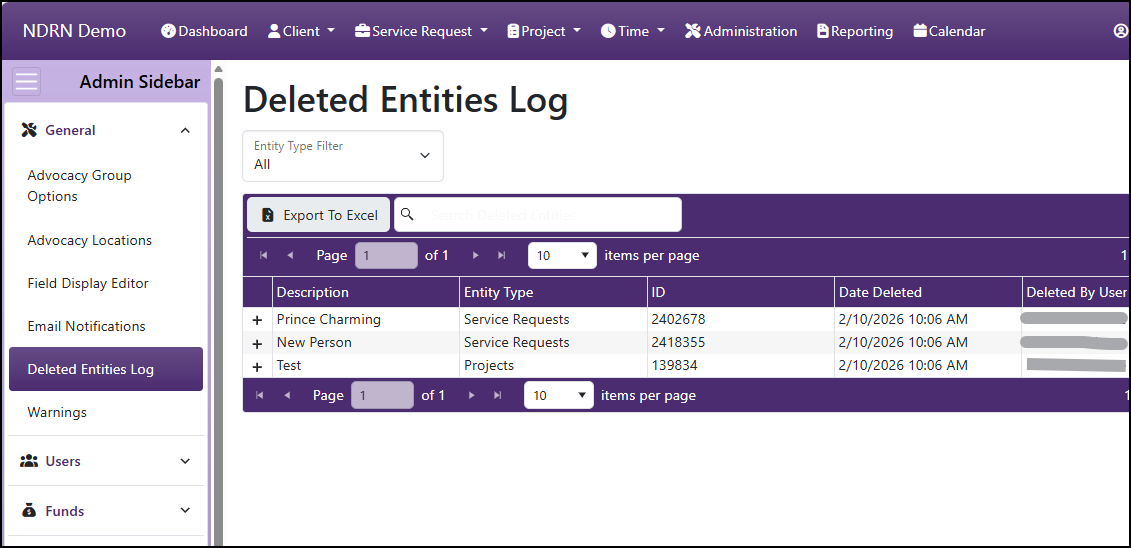The height and width of the screenshot is (548, 1131).
Task: Collapse the General sidebar section
Action: click(x=106, y=131)
